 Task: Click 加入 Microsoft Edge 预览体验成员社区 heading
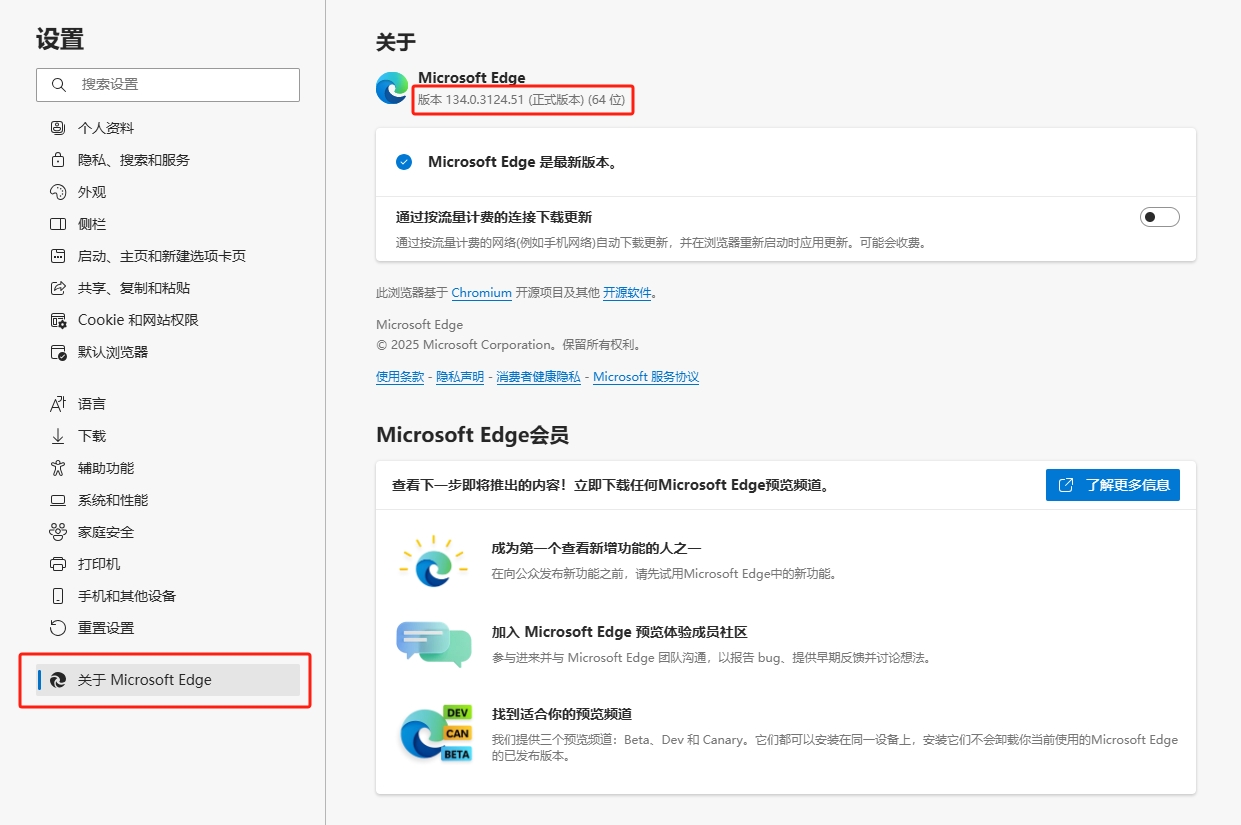[620, 632]
